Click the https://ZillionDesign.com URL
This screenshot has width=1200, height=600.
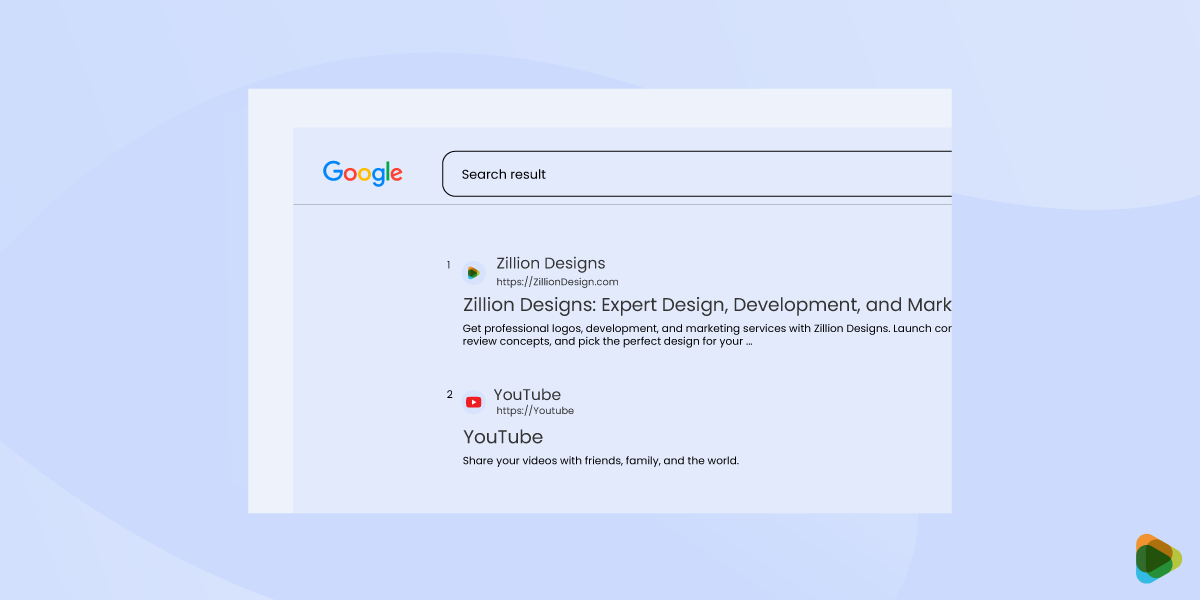558,282
